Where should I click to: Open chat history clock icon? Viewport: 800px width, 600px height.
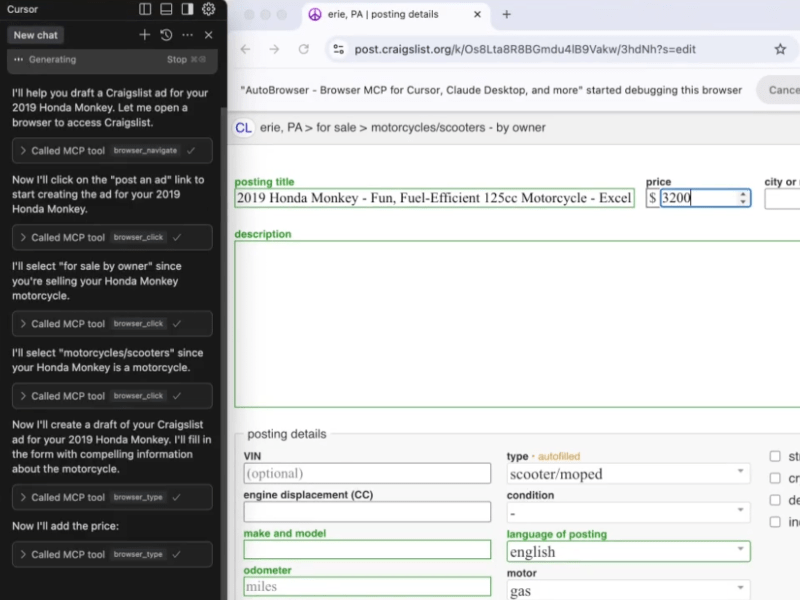pos(166,35)
